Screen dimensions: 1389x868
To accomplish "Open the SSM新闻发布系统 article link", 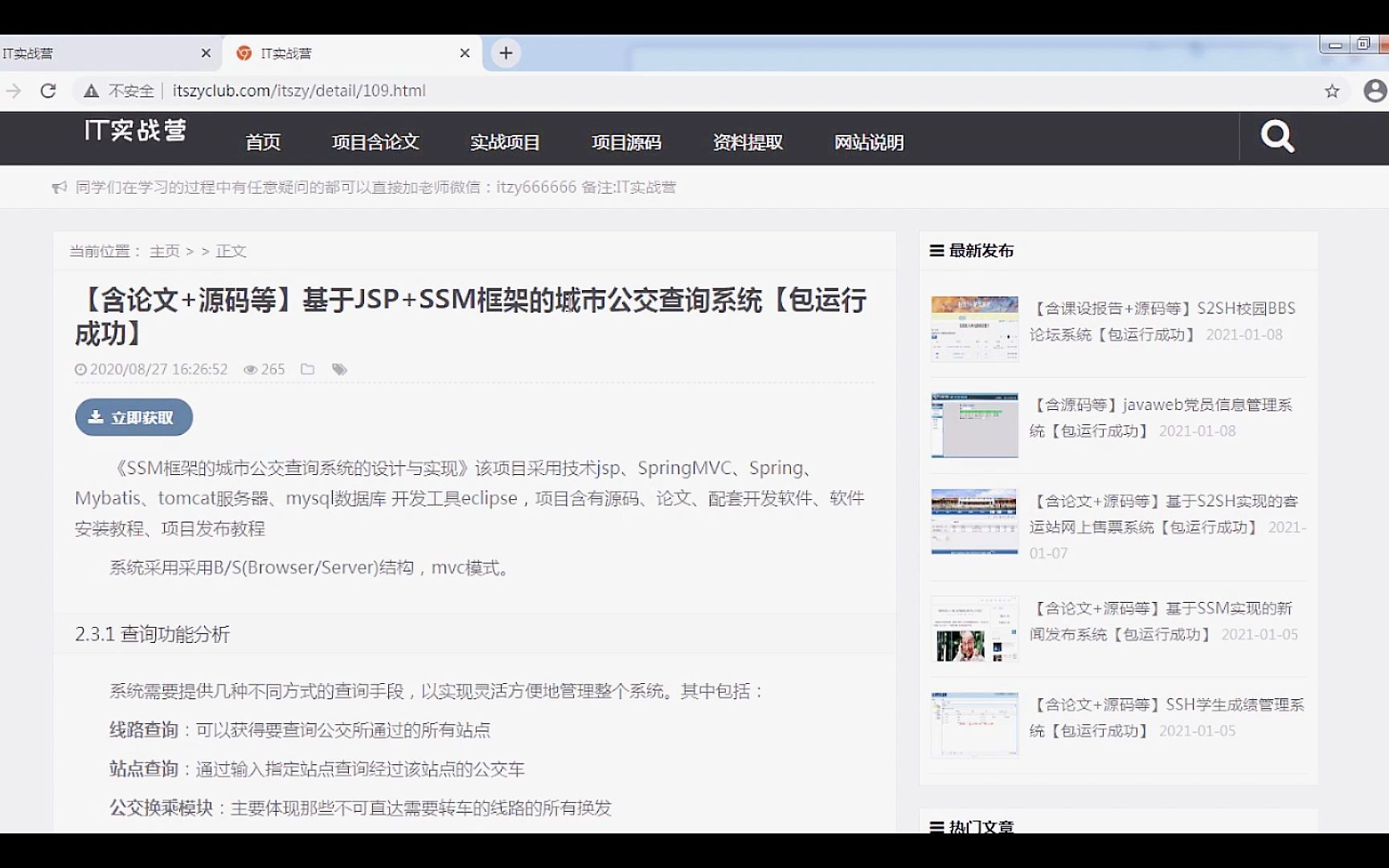I will pyautogui.click(x=1163, y=621).
